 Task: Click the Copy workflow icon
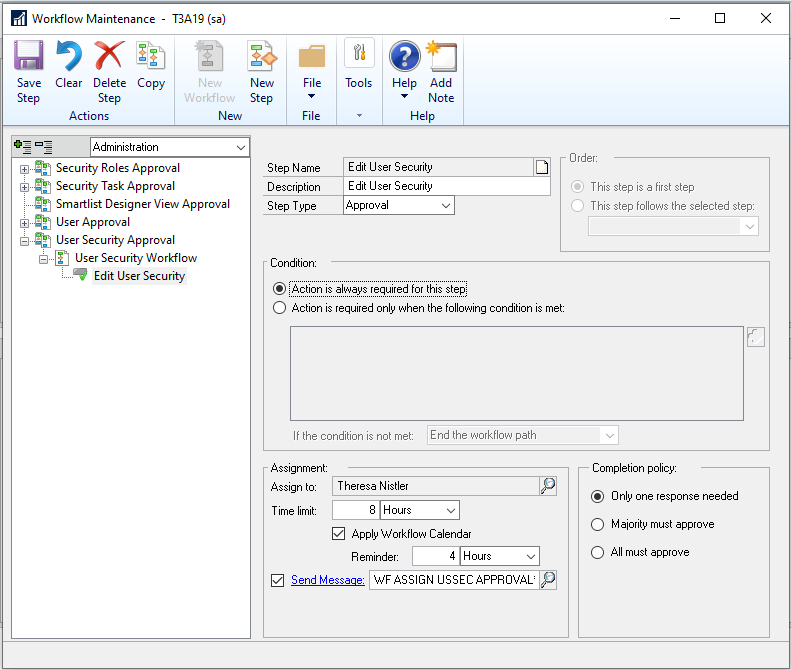[x=150, y=55]
